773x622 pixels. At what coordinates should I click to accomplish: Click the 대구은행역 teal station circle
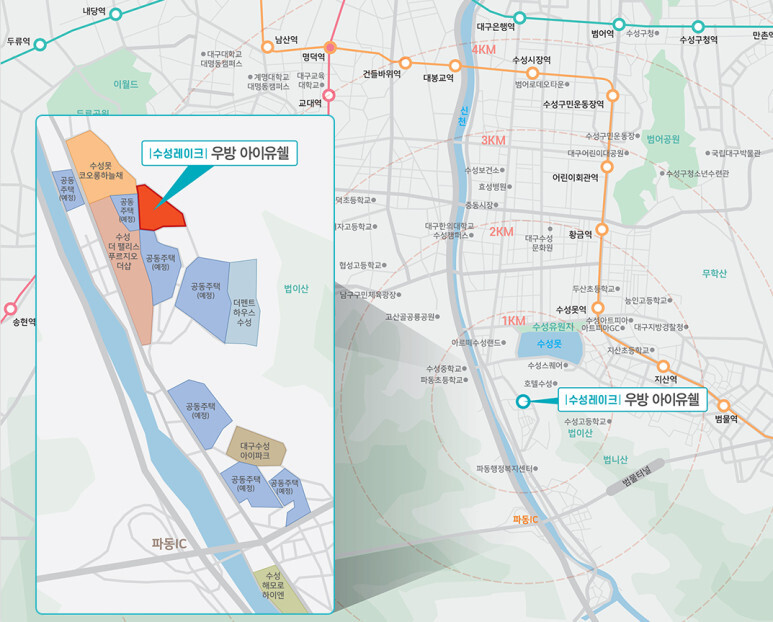520,18
